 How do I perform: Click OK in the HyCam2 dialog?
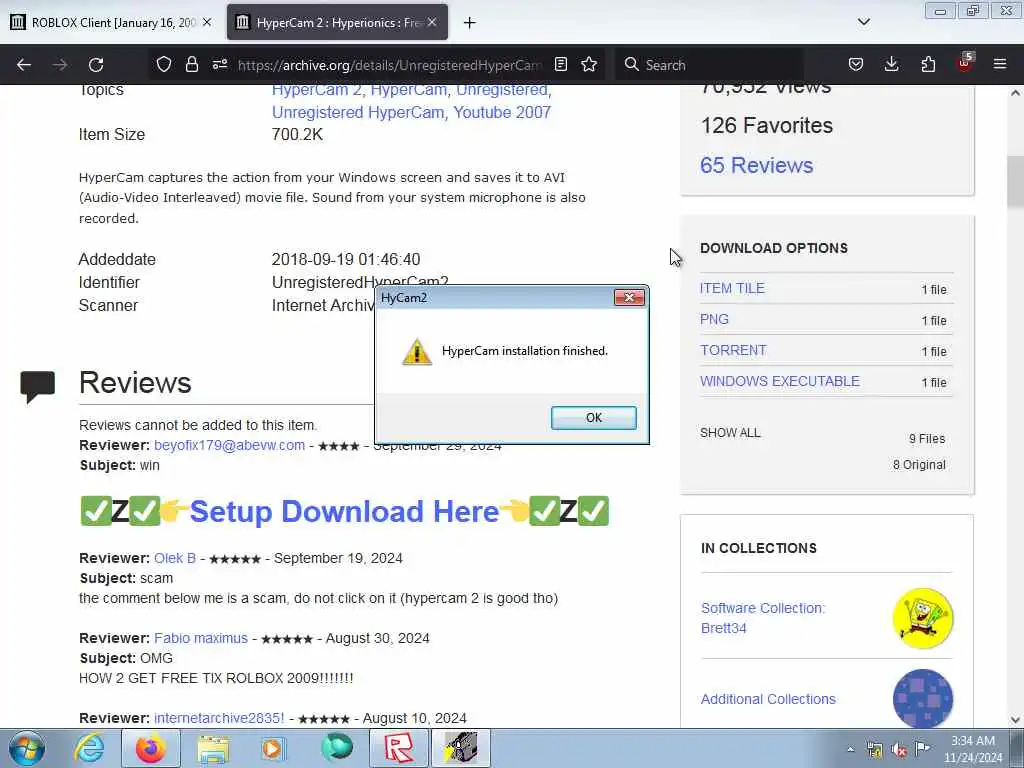593,418
